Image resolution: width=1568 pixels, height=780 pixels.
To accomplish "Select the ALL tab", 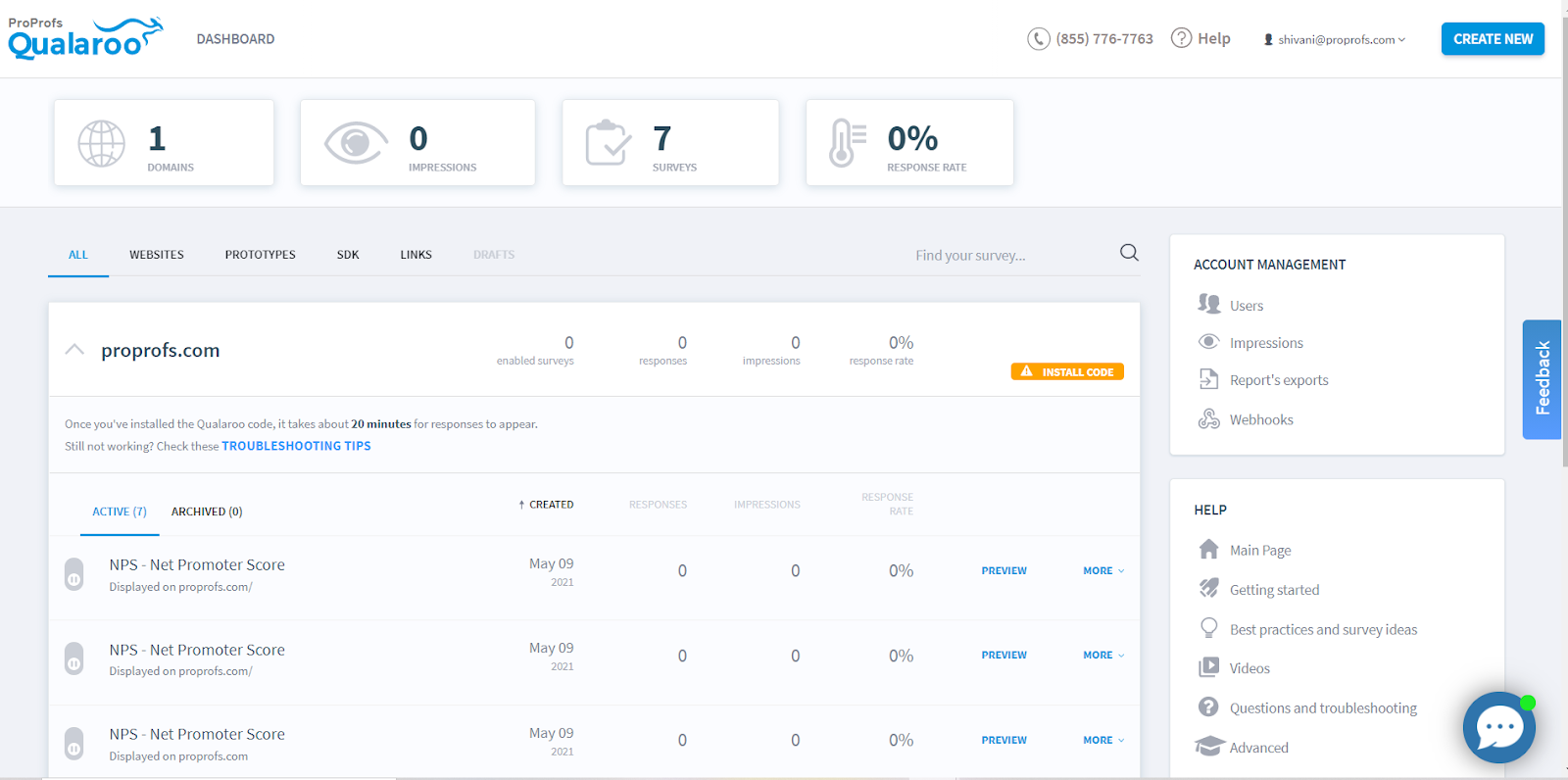I will coord(78,255).
